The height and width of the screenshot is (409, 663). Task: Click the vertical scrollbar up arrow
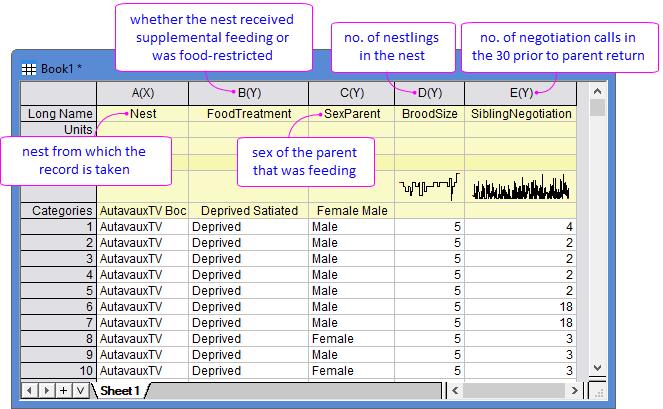(x=597, y=91)
